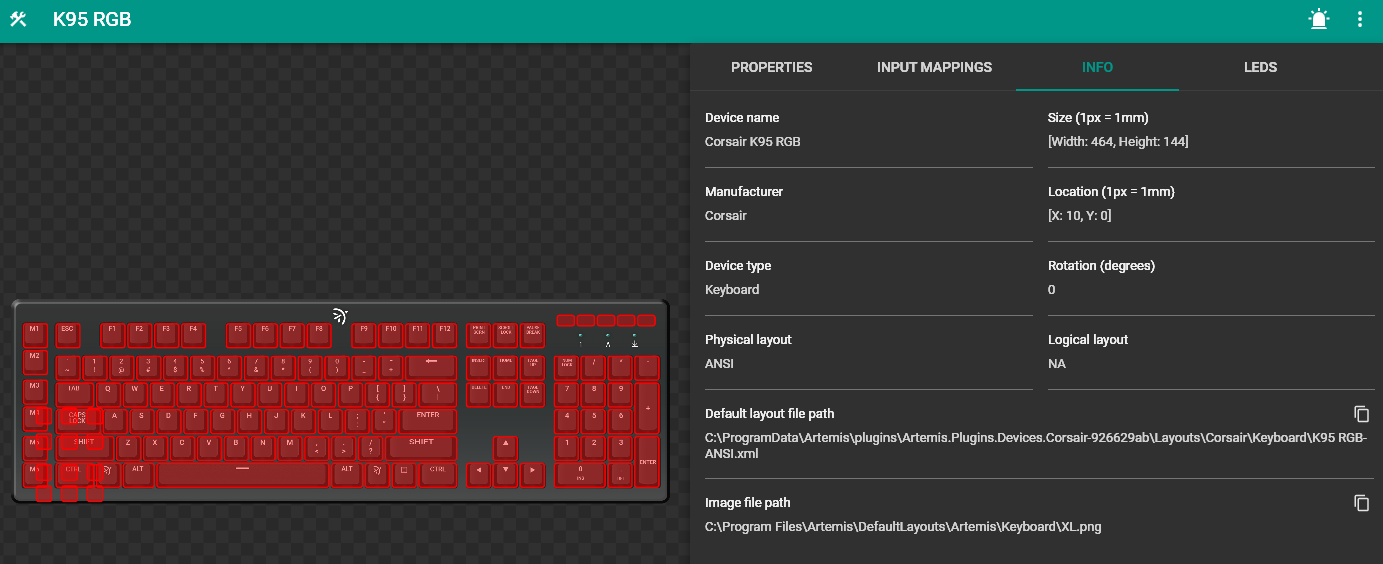1383x564 pixels.
Task: Select the numpad 5 key LED
Action: pyautogui.click(x=594, y=421)
